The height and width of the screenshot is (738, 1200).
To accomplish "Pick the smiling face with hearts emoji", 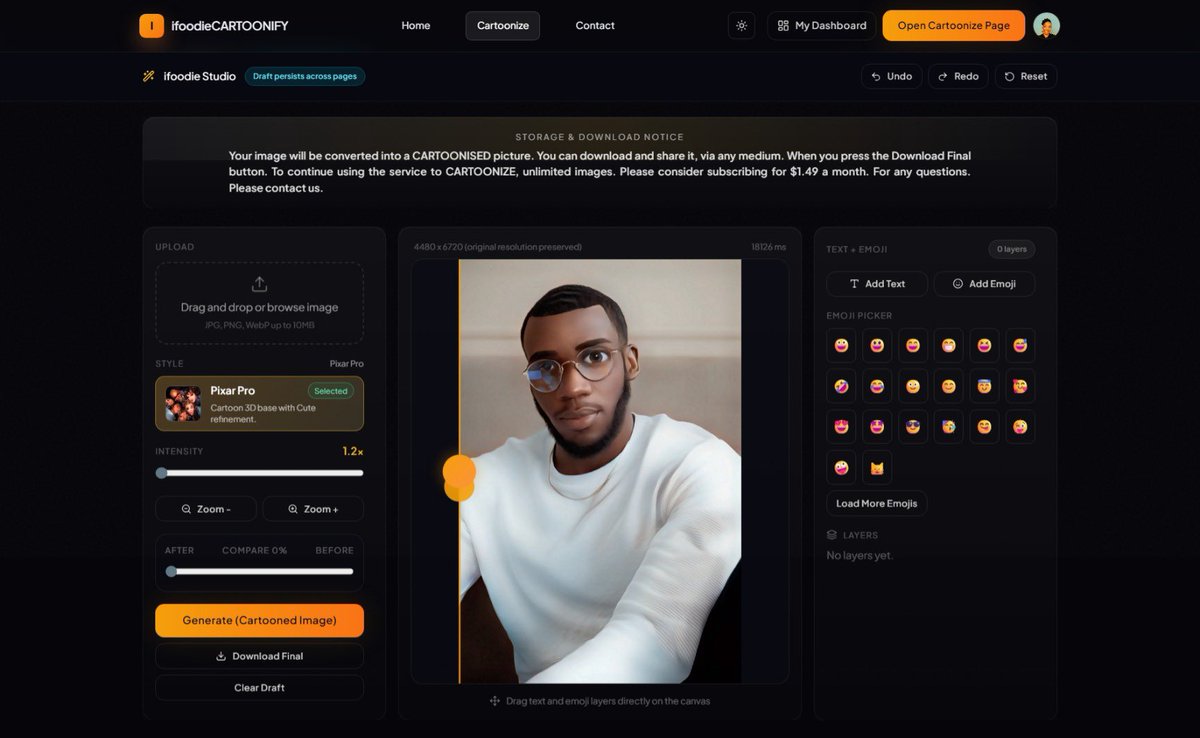I will (1020, 386).
